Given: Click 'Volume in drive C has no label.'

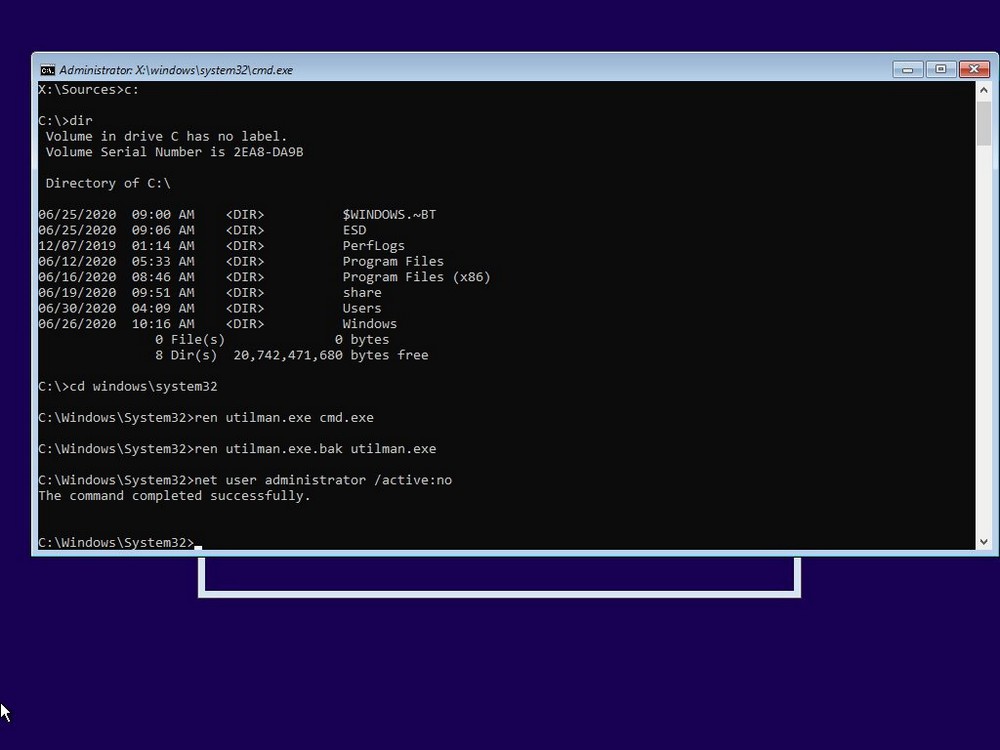Looking at the screenshot, I should pos(166,136).
